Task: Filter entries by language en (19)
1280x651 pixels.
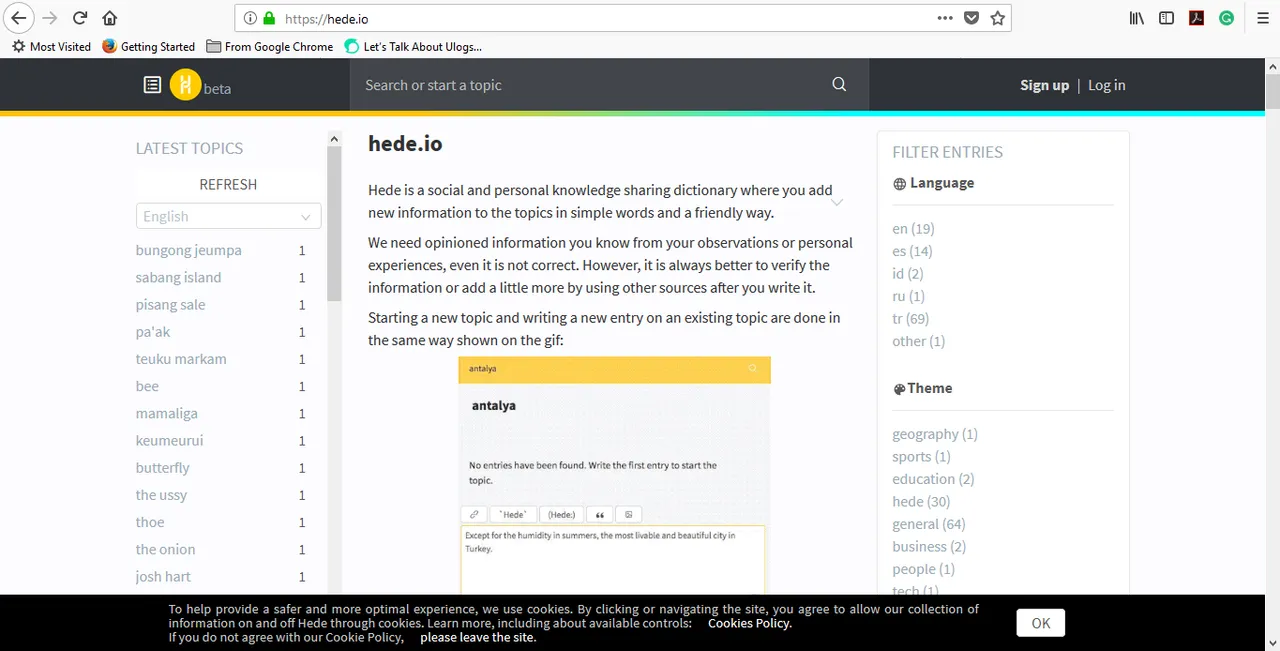Action: pos(913,228)
